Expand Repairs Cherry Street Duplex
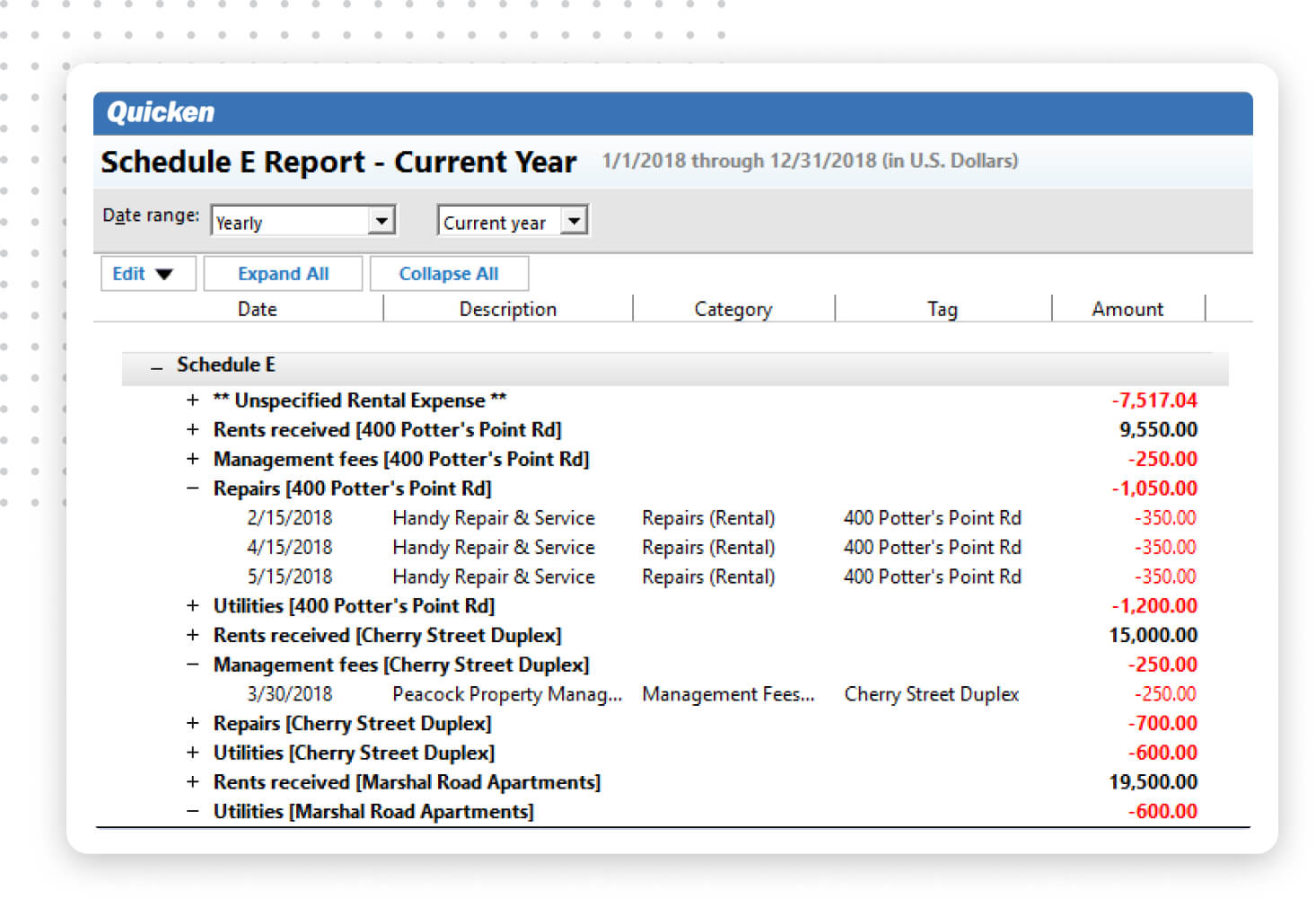1316x899 pixels. (192, 724)
